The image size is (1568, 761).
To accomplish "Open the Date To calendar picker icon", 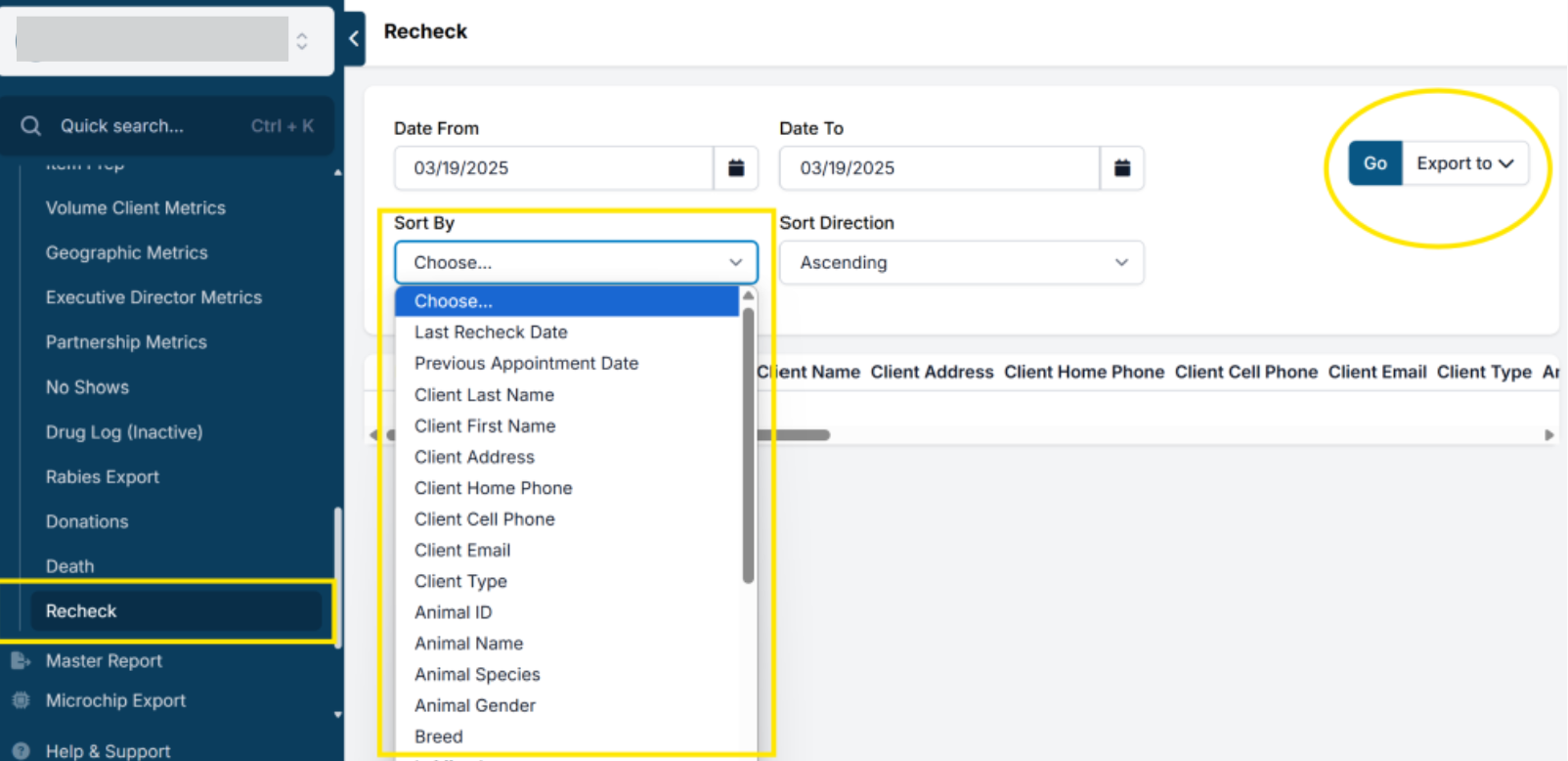I will 1122,168.
